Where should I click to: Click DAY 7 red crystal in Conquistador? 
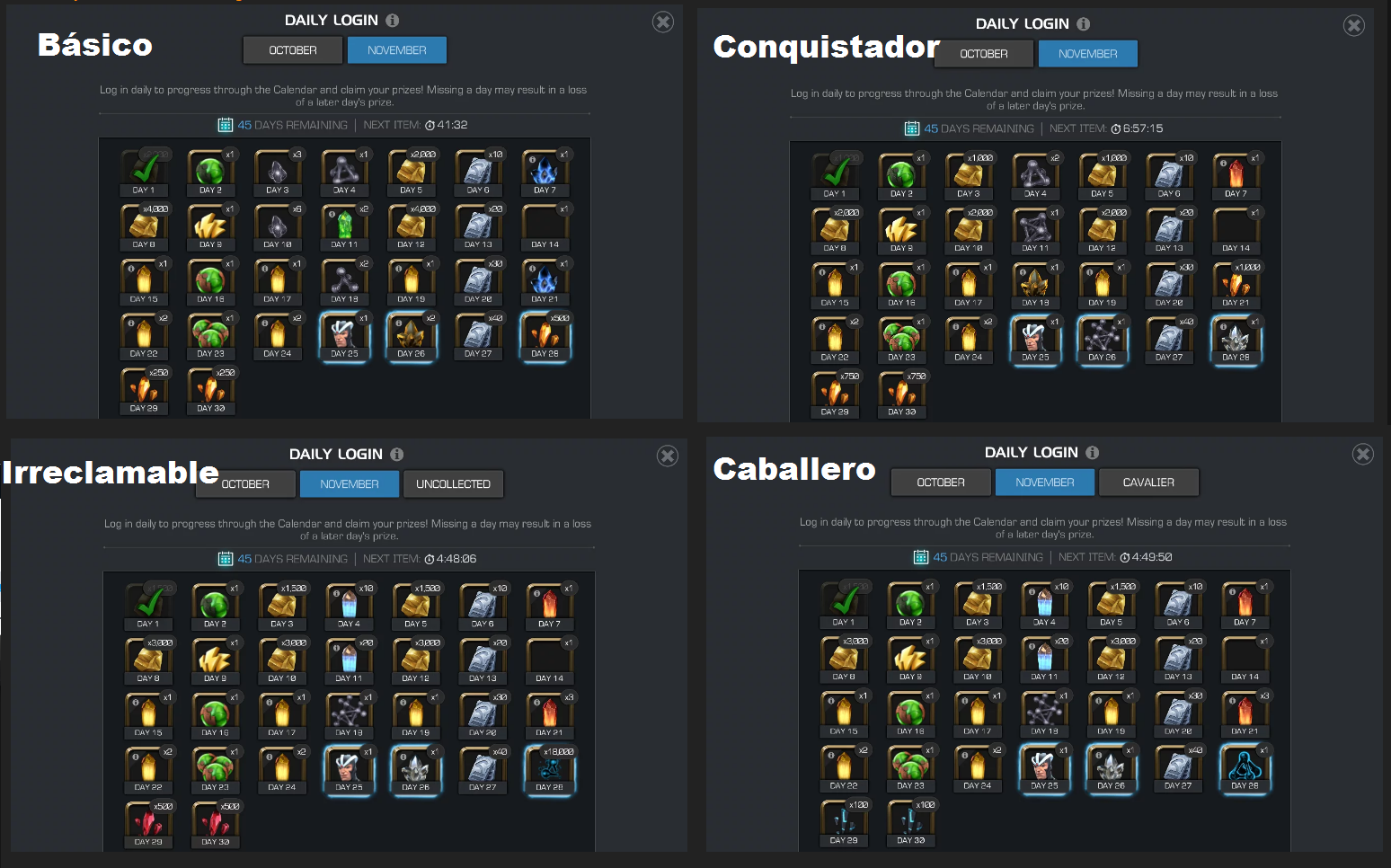click(x=1236, y=175)
